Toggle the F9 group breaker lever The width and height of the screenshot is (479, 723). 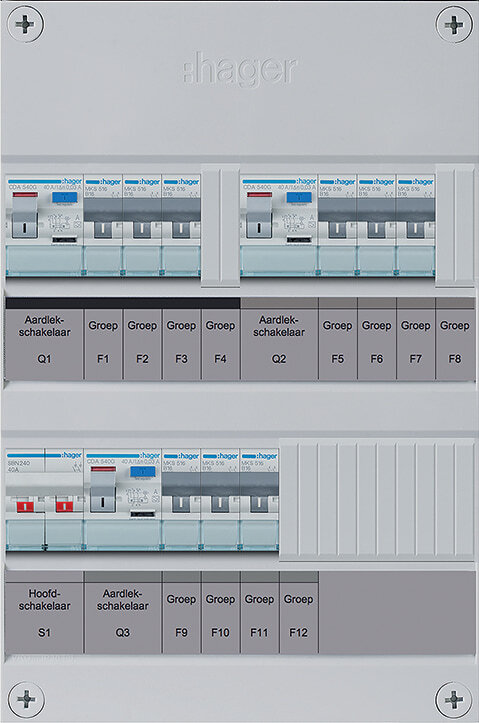click(x=181, y=504)
